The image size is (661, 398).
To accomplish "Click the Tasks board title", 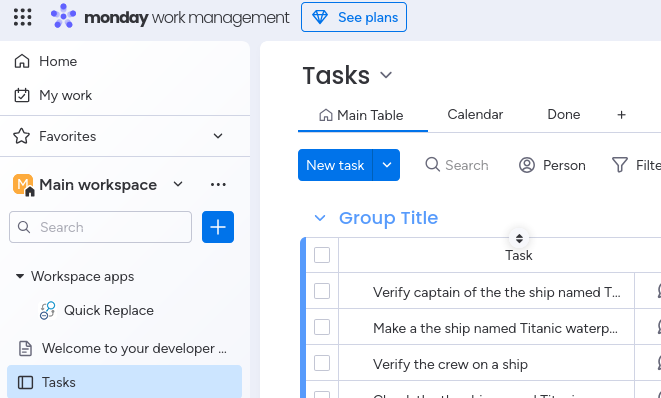I will [x=336, y=75].
